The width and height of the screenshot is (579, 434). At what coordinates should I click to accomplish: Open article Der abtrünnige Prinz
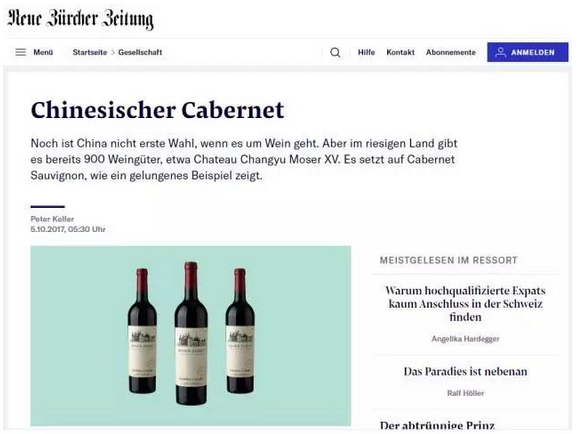tap(437, 426)
